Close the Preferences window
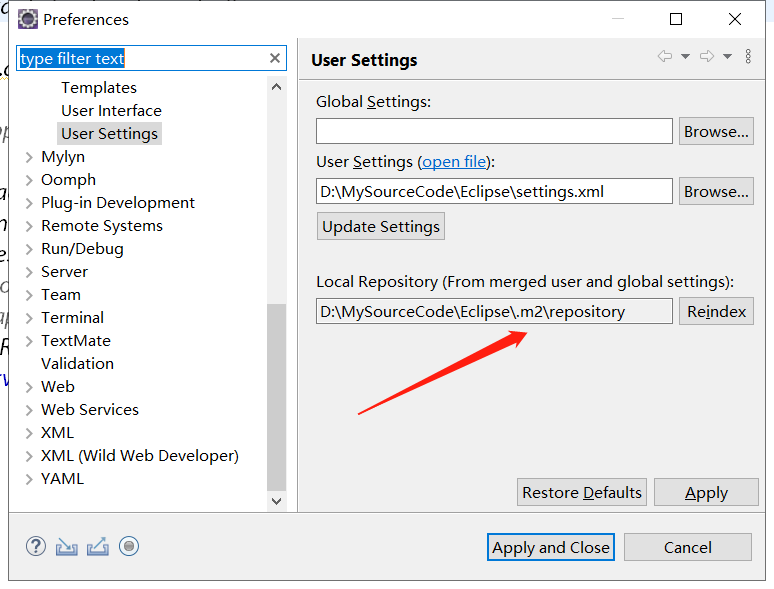 pyautogui.click(x=735, y=19)
